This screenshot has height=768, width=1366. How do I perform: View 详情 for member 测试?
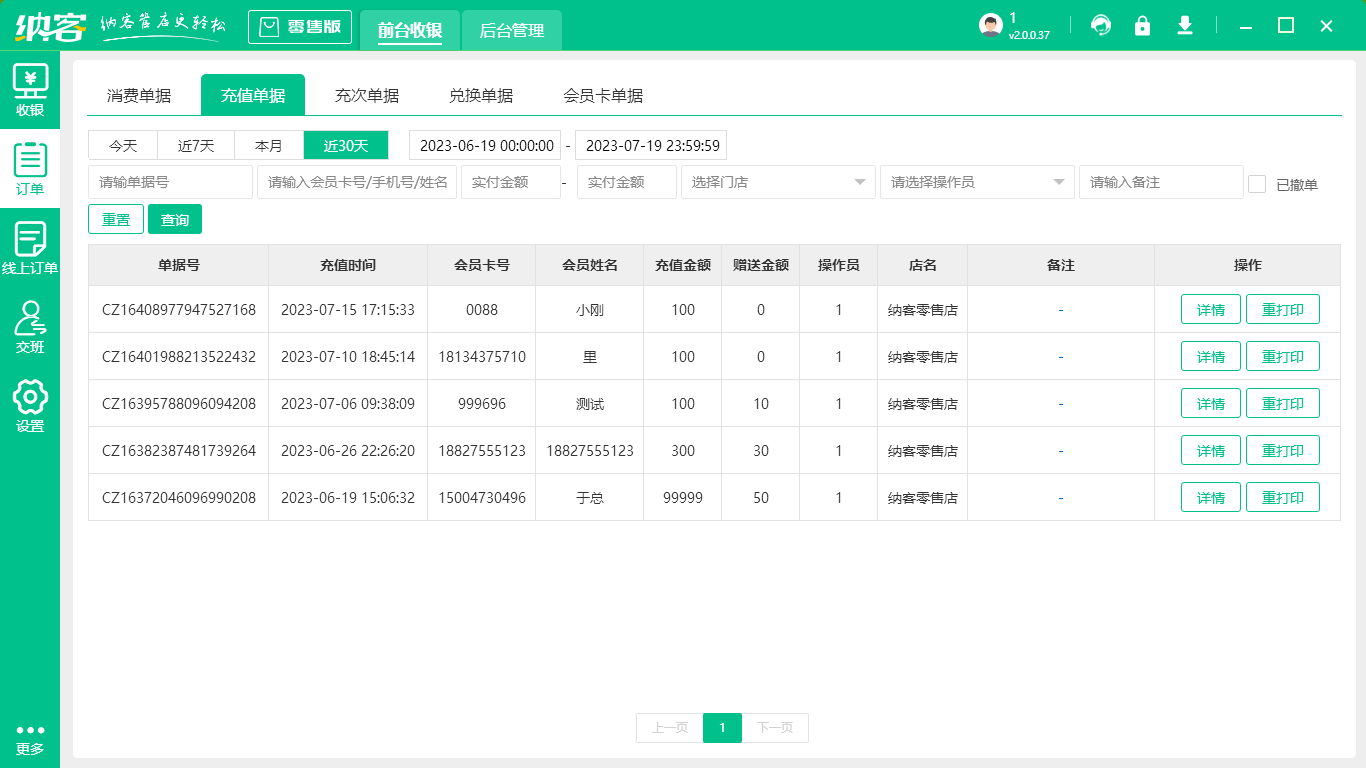tap(1211, 404)
